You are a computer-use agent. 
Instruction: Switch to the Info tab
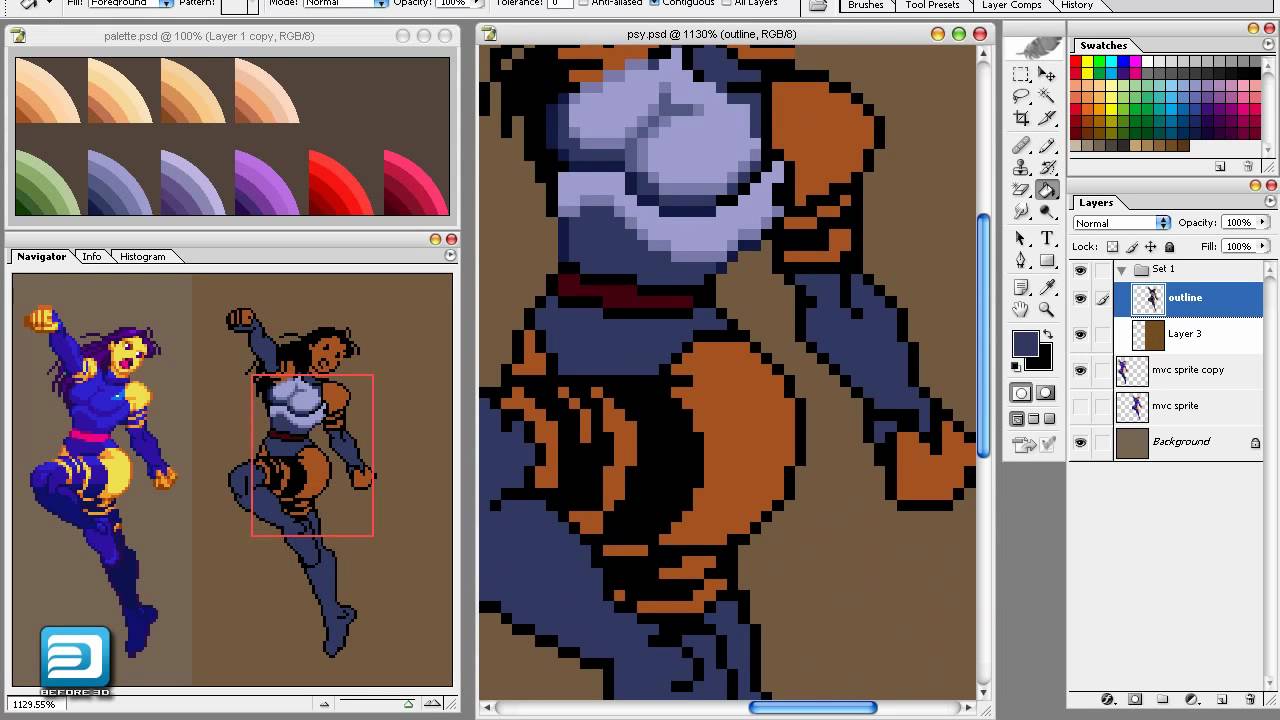(x=92, y=257)
